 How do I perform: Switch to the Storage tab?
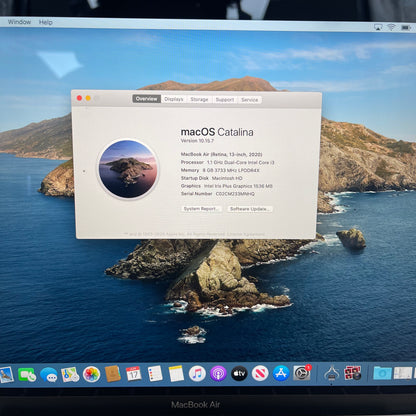tap(199, 99)
